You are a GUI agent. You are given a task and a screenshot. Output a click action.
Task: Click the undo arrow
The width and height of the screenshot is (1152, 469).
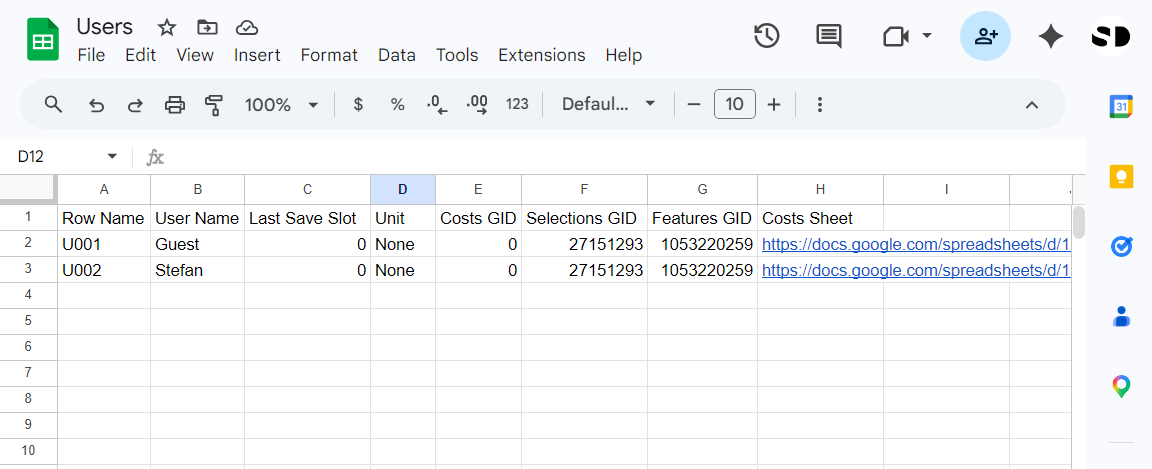pyautogui.click(x=97, y=105)
